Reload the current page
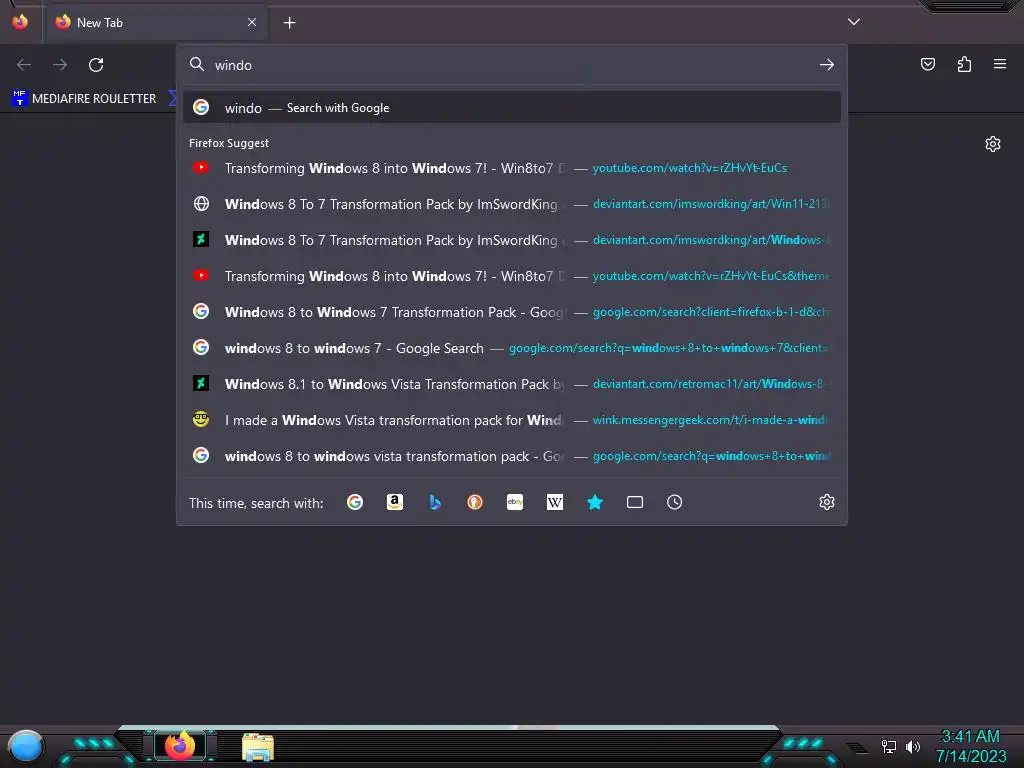1024x768 pixels. [x=96, y=65]
